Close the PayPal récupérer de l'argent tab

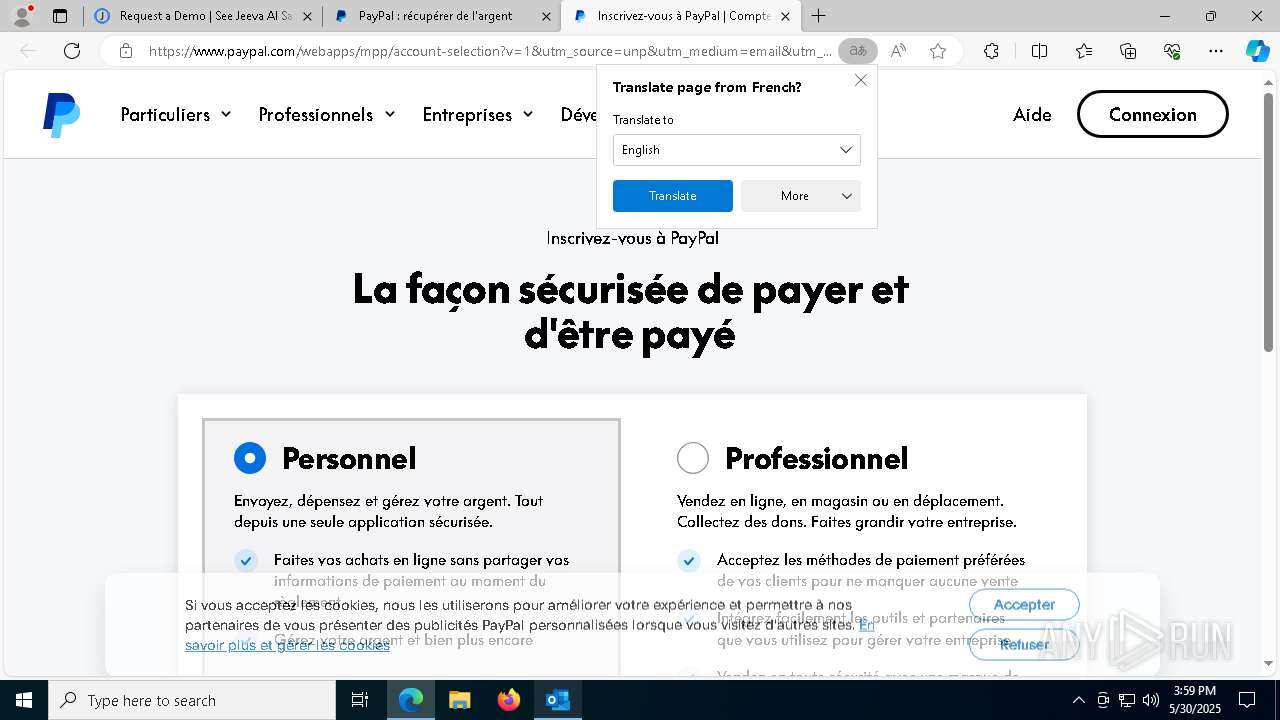point(546,16)
